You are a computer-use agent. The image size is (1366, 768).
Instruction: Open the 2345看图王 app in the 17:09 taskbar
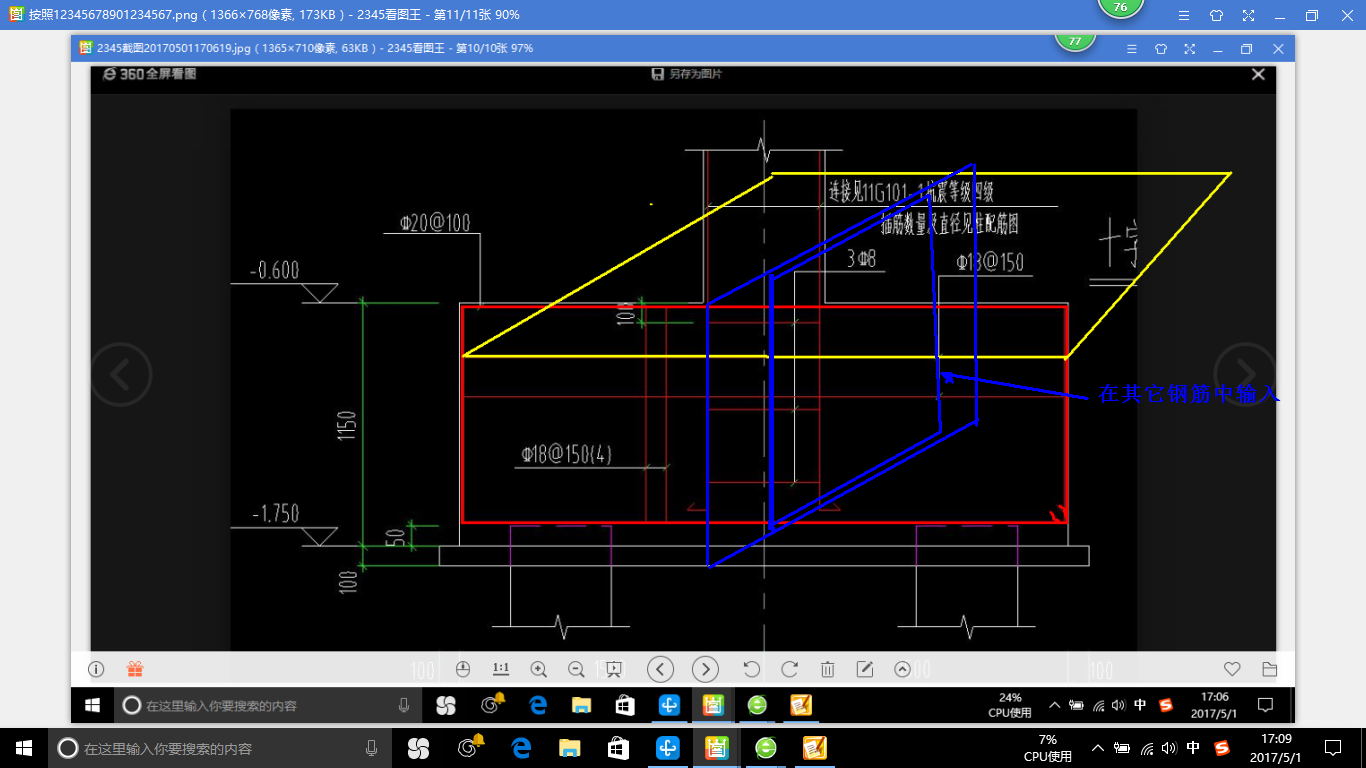(x=716, y=747)
